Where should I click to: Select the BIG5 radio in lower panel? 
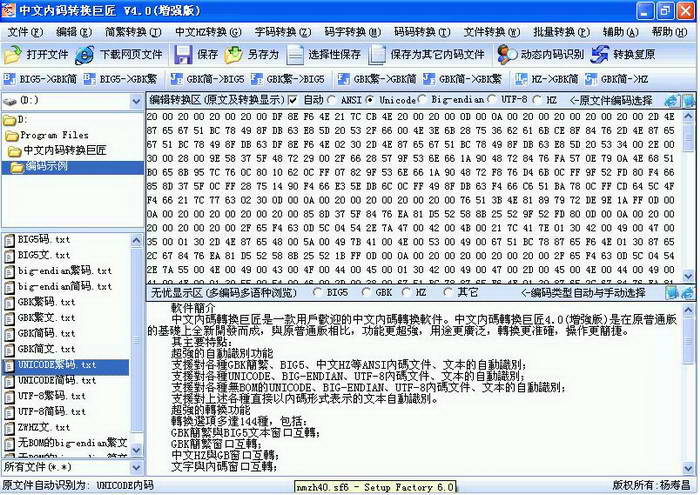pos(318,293)
